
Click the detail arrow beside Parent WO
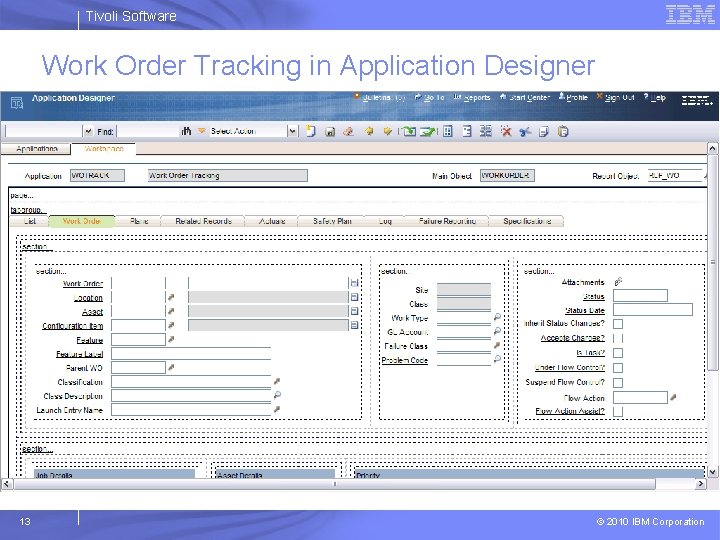point(171,367)
